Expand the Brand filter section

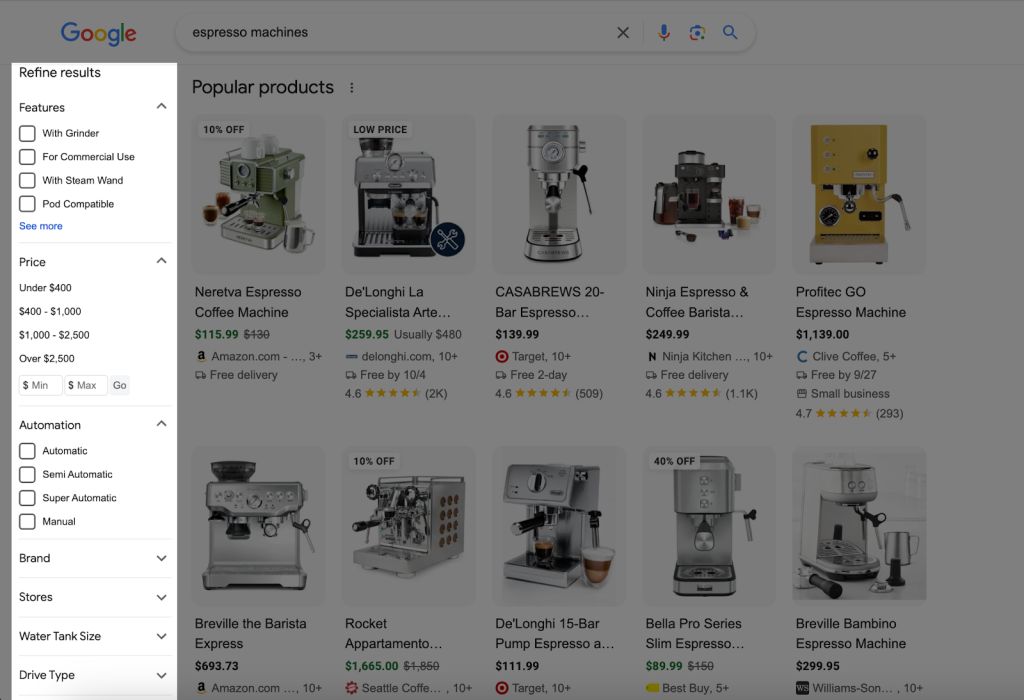[x=161, y=559]
